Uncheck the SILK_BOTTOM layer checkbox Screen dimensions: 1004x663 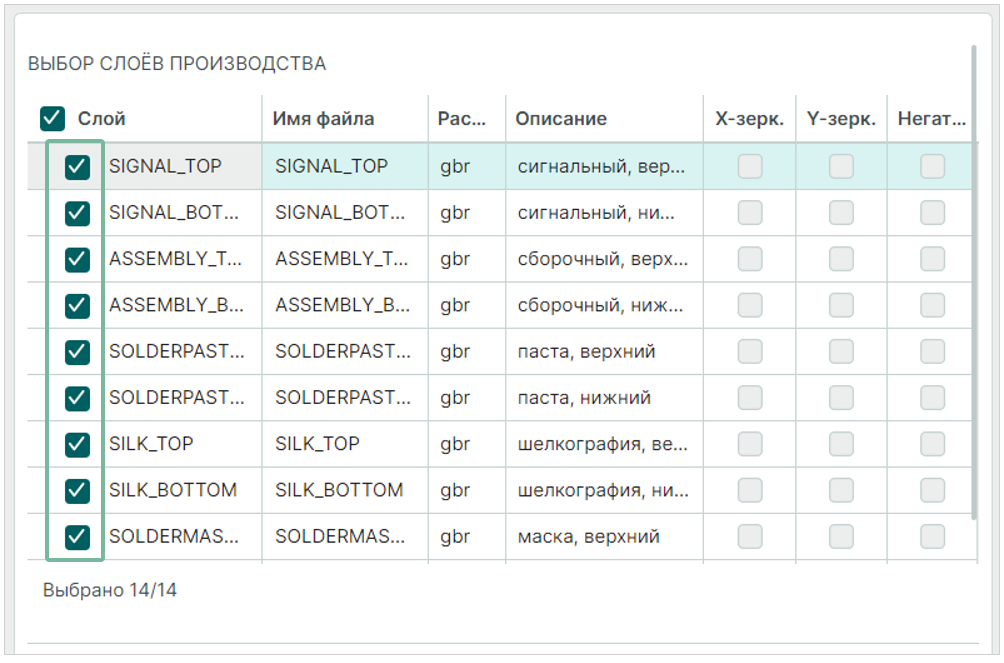[x=77, y=490]
